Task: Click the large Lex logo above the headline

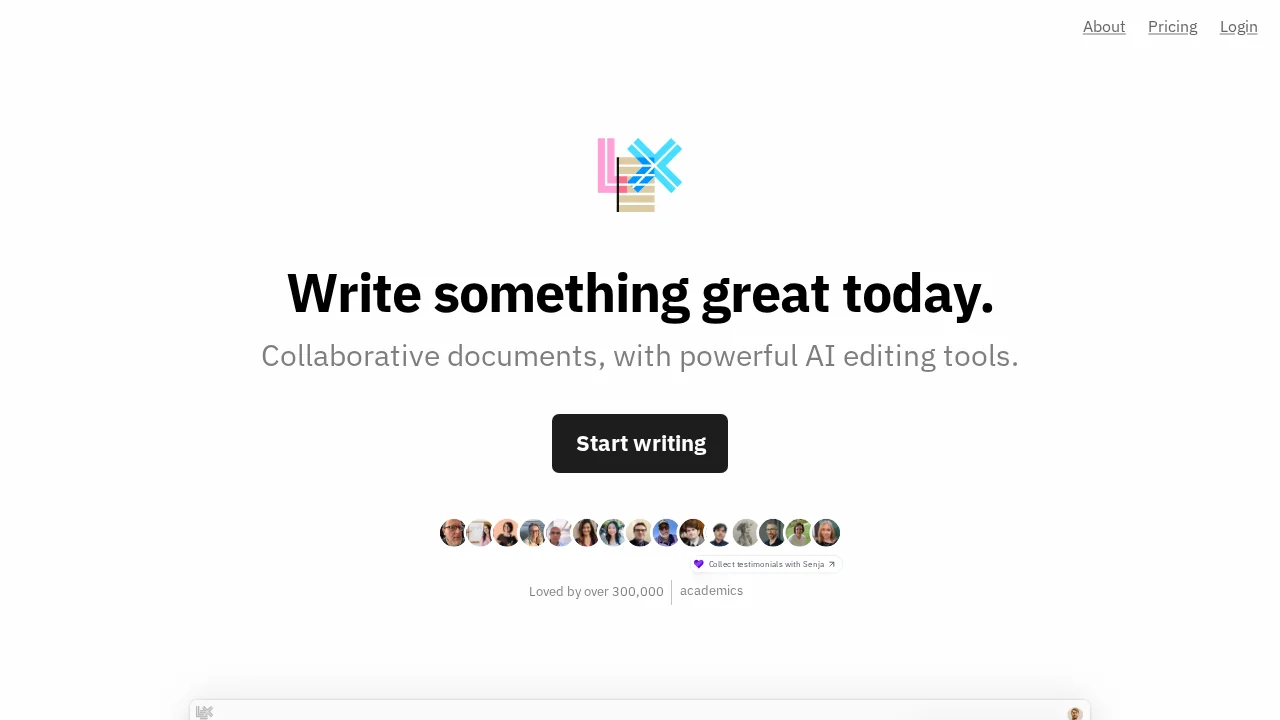Action: pyautogui.click(x=640, y=175)
